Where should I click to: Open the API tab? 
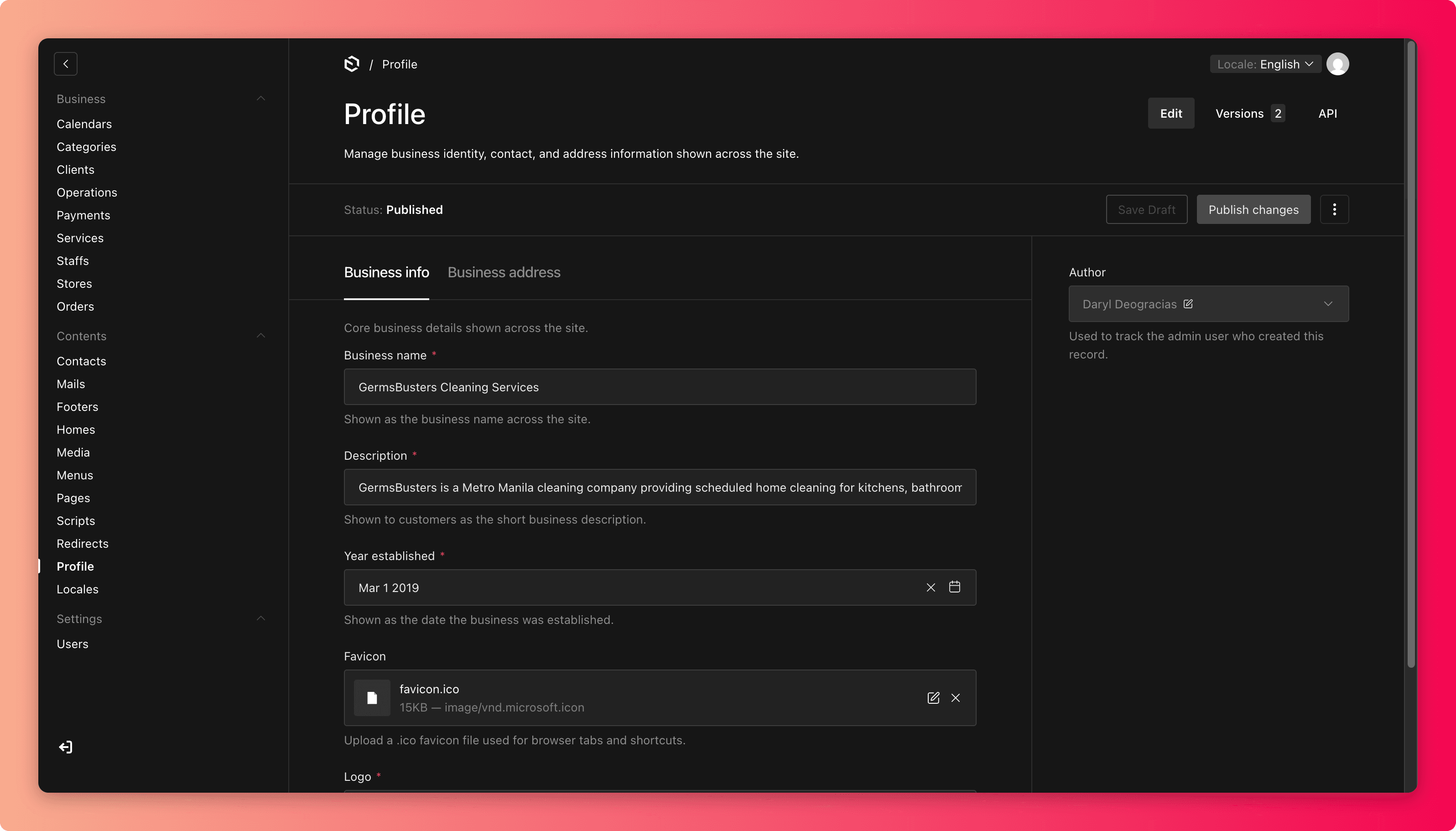(1327, 113)
